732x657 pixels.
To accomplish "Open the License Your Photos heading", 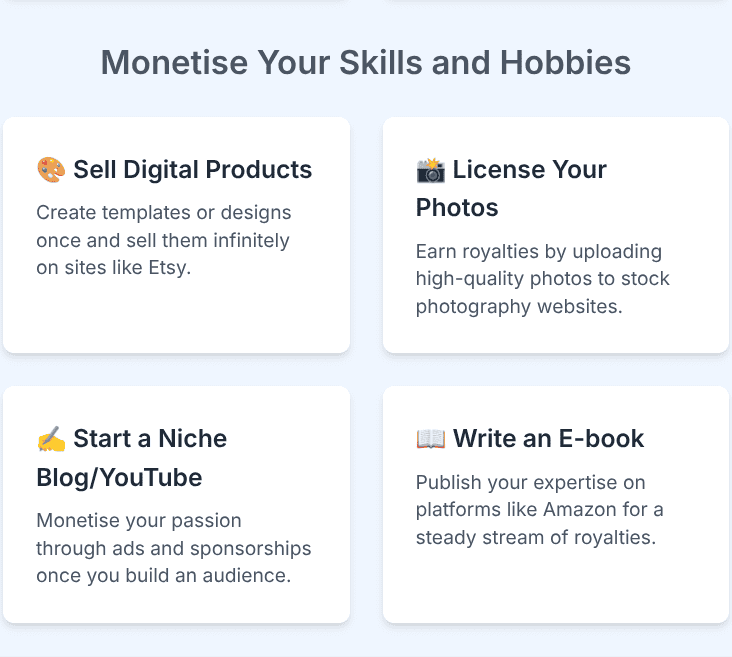I will (x=511, y=188).
